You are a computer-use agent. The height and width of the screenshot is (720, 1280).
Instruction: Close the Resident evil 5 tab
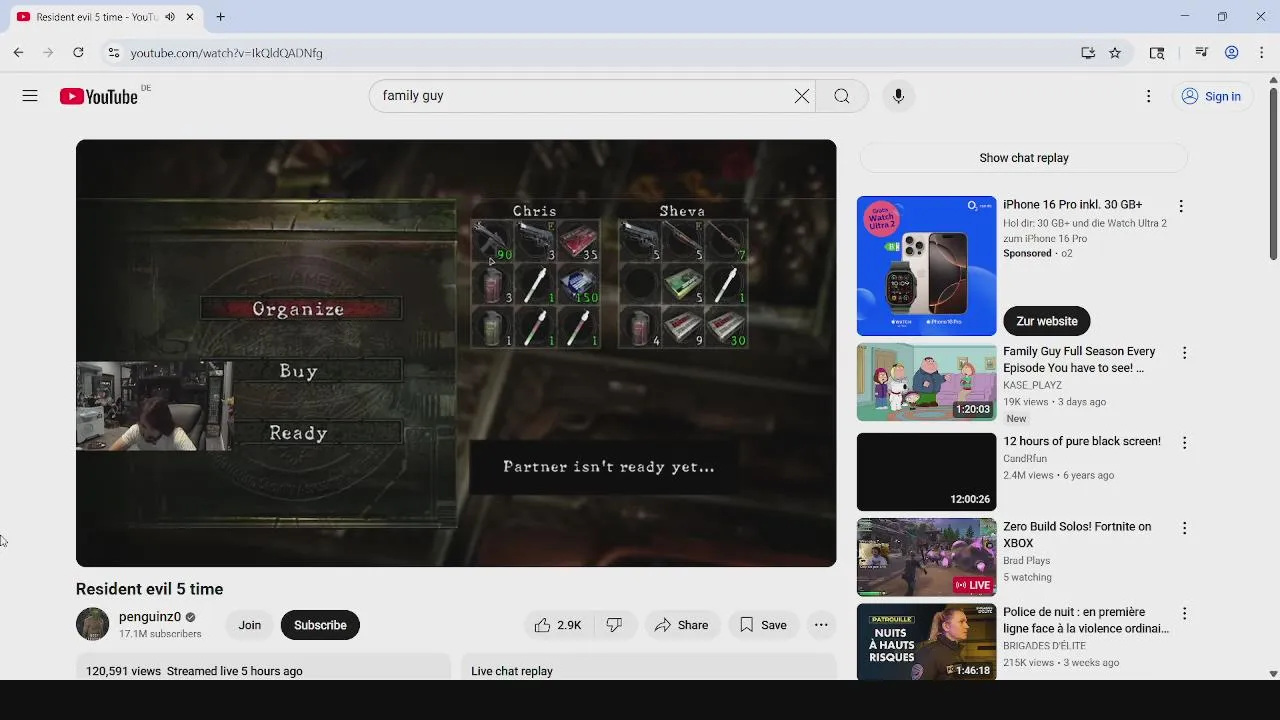click(190, 17)
